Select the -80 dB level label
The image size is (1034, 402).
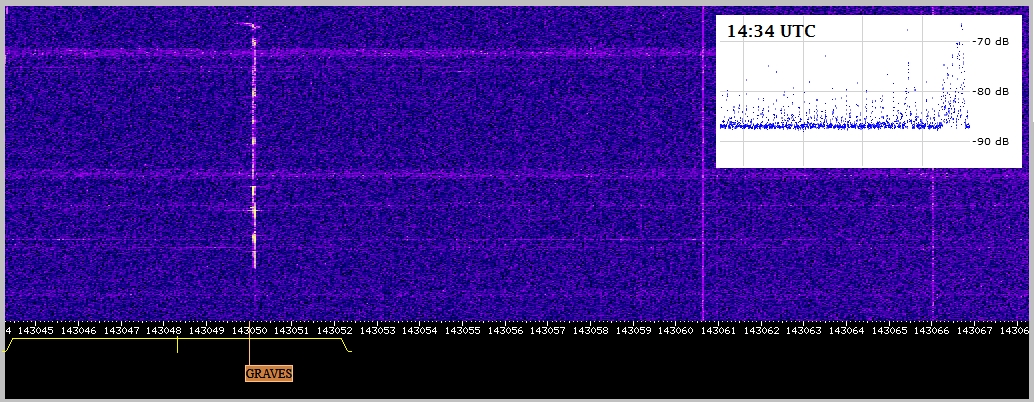point(992,92)
